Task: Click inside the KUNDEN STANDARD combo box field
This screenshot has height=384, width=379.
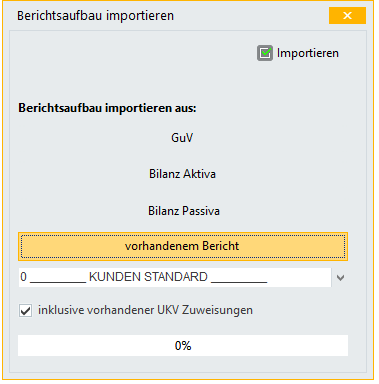Action: coord(175,277)
